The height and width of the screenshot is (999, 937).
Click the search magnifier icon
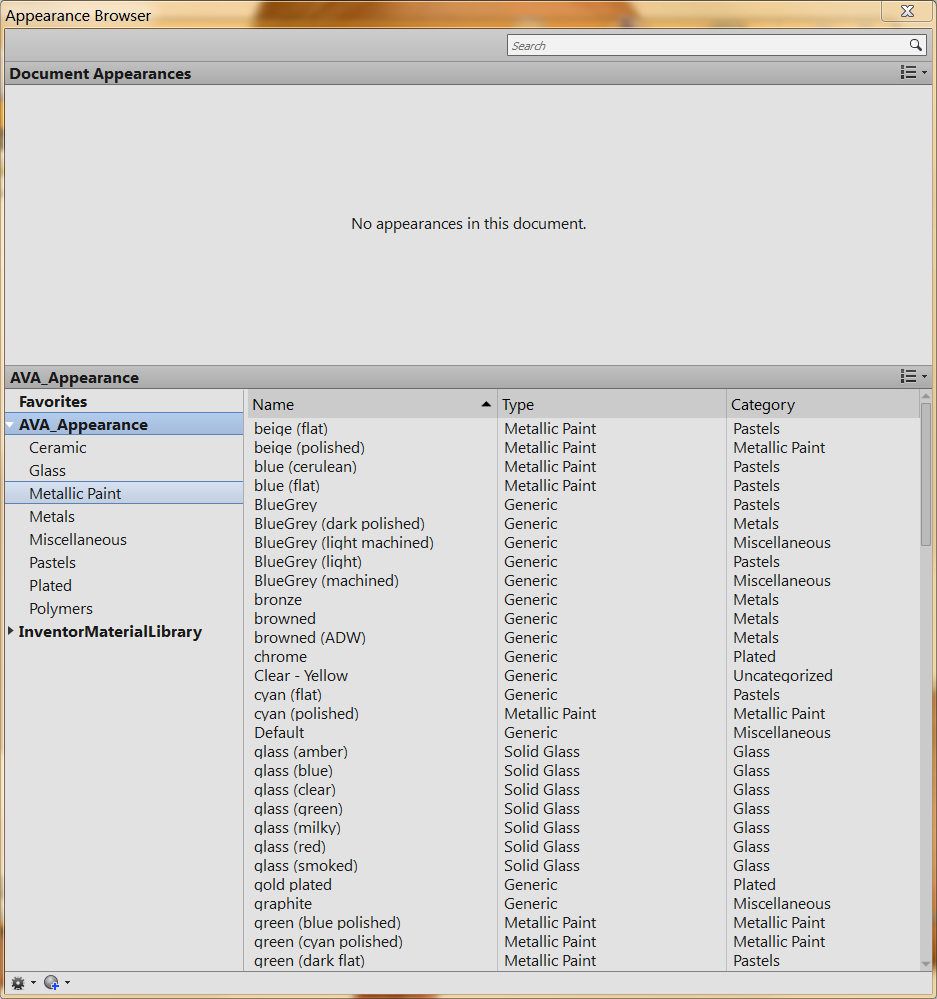(916, 45)
